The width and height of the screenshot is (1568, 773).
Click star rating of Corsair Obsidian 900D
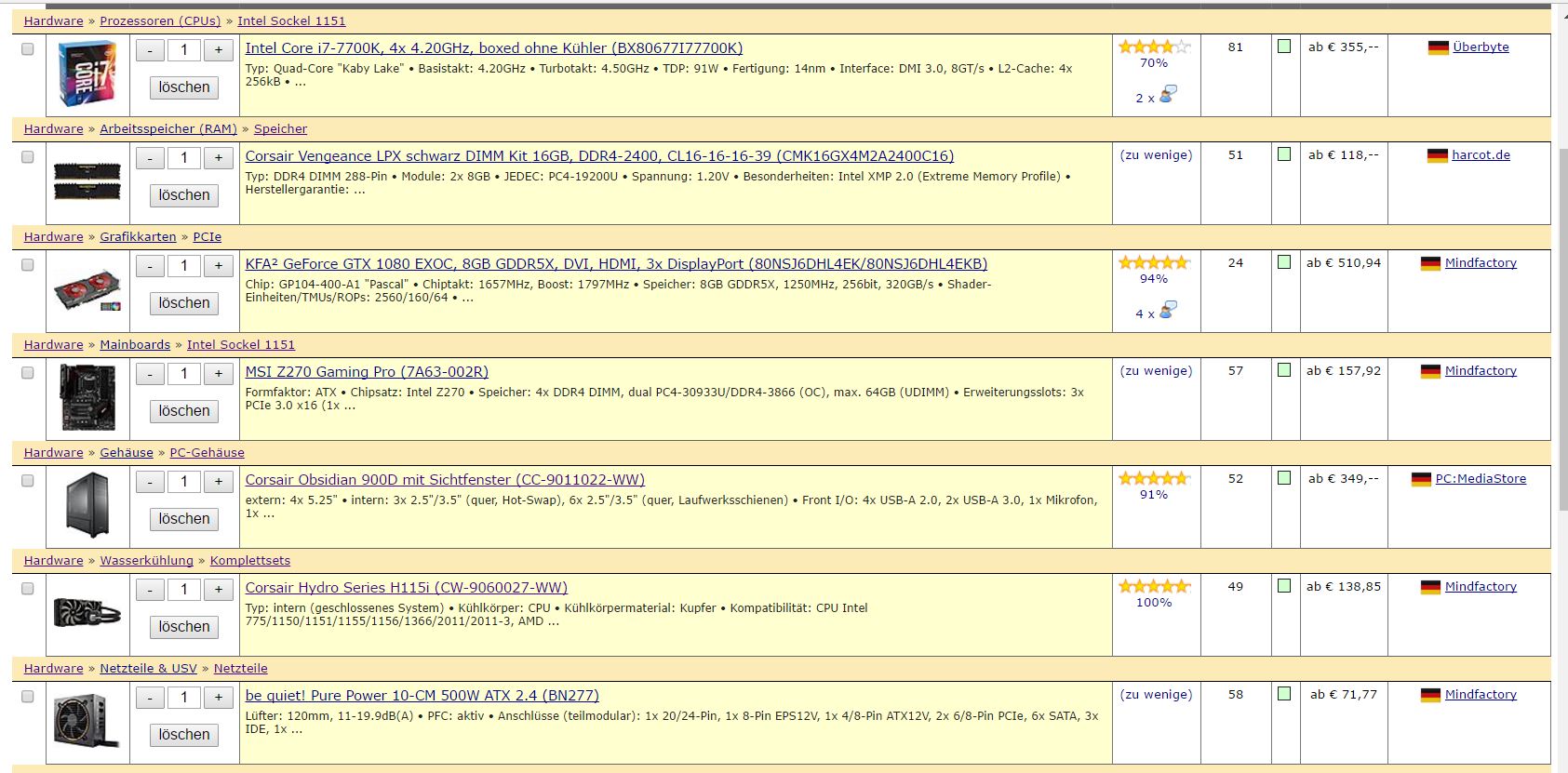point(1155,478)
